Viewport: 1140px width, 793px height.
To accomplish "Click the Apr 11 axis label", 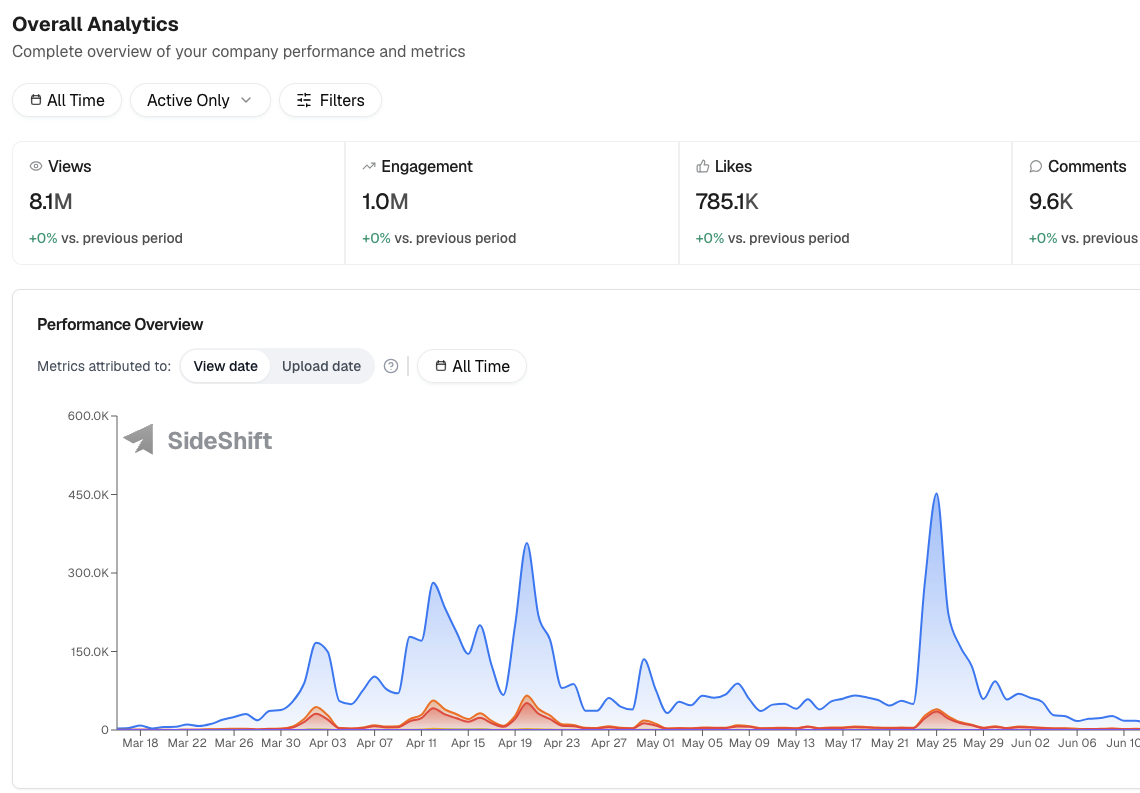I will 422,743.
